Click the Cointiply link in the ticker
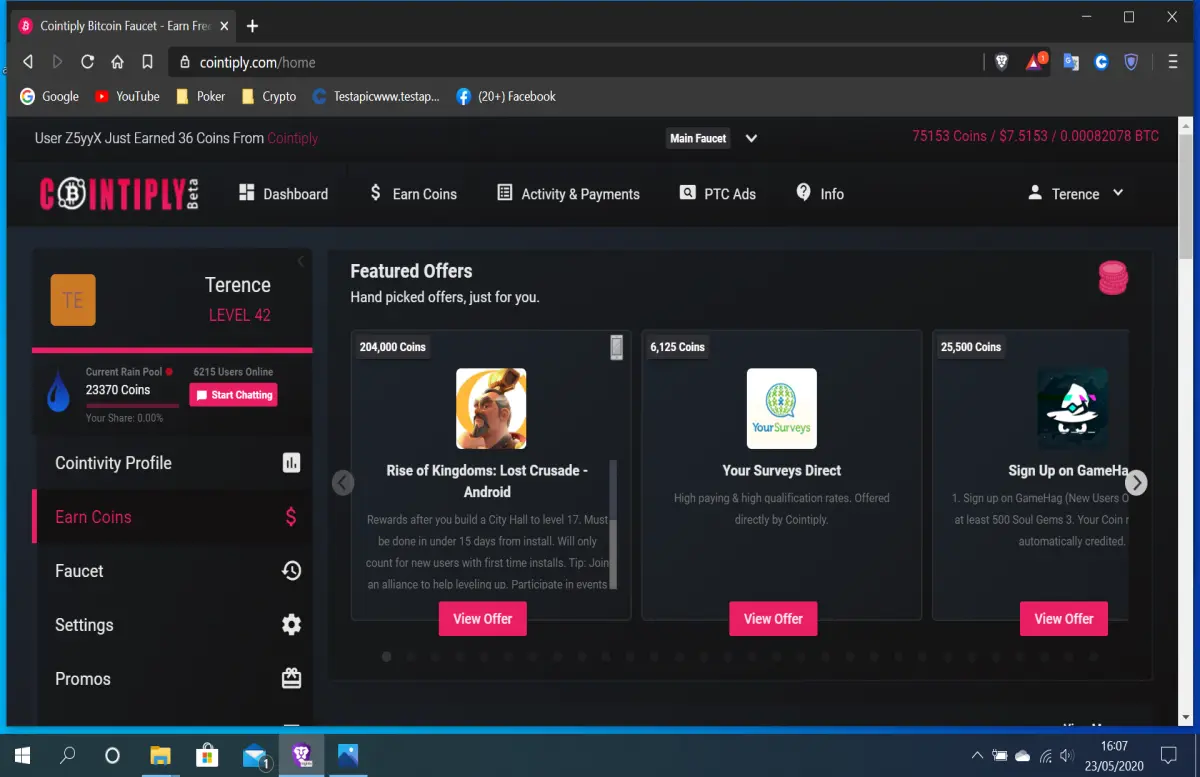This screenshot has width=1200, height=777. coord(293,138)
